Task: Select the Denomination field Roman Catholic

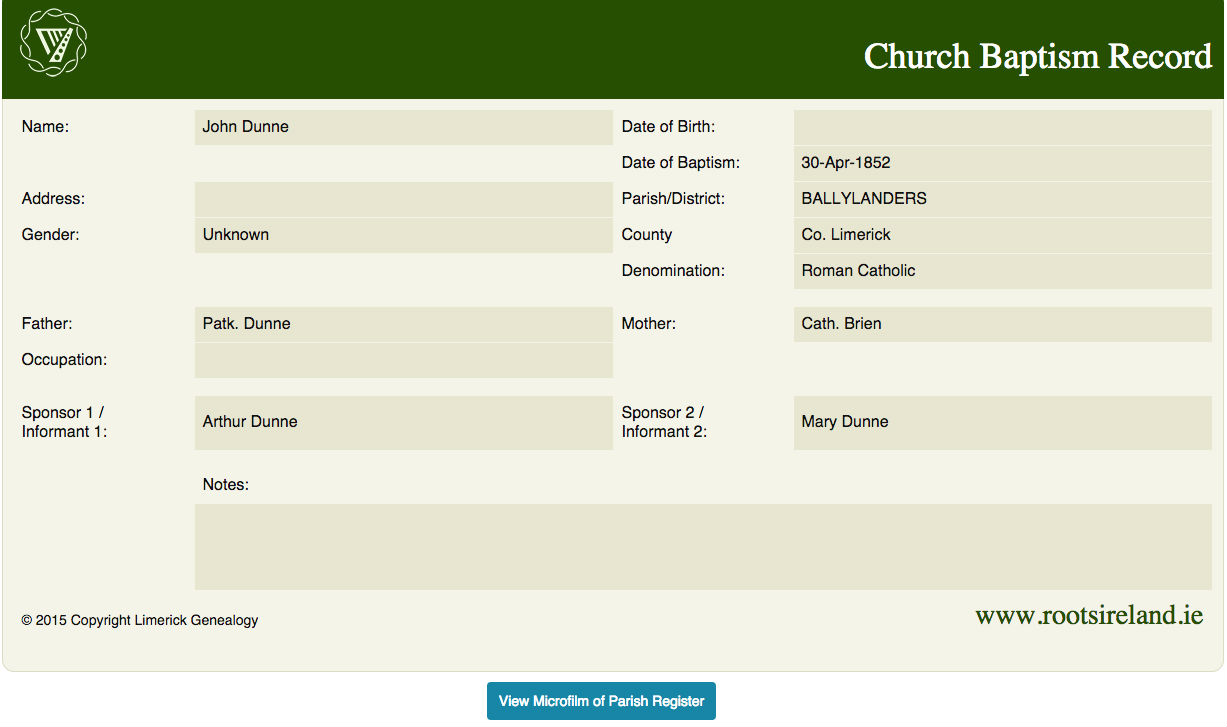Action: (x=1002, y=271)
